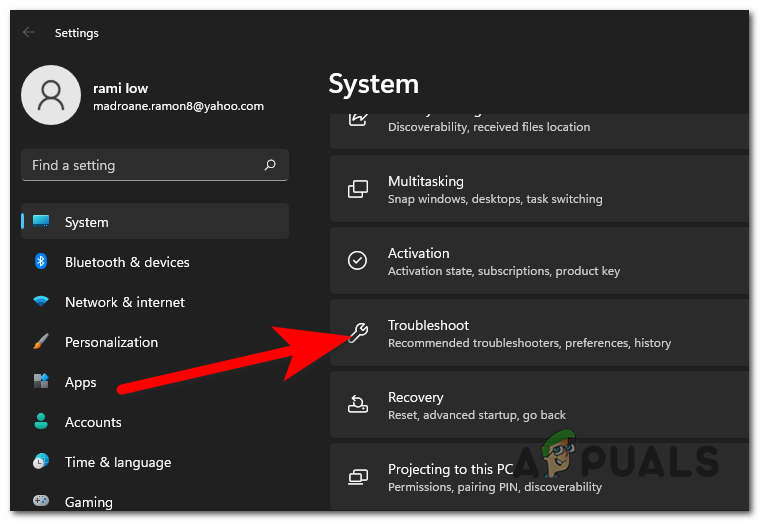Open the Recovery settings card
760x522 pixels.
[539, 405]
